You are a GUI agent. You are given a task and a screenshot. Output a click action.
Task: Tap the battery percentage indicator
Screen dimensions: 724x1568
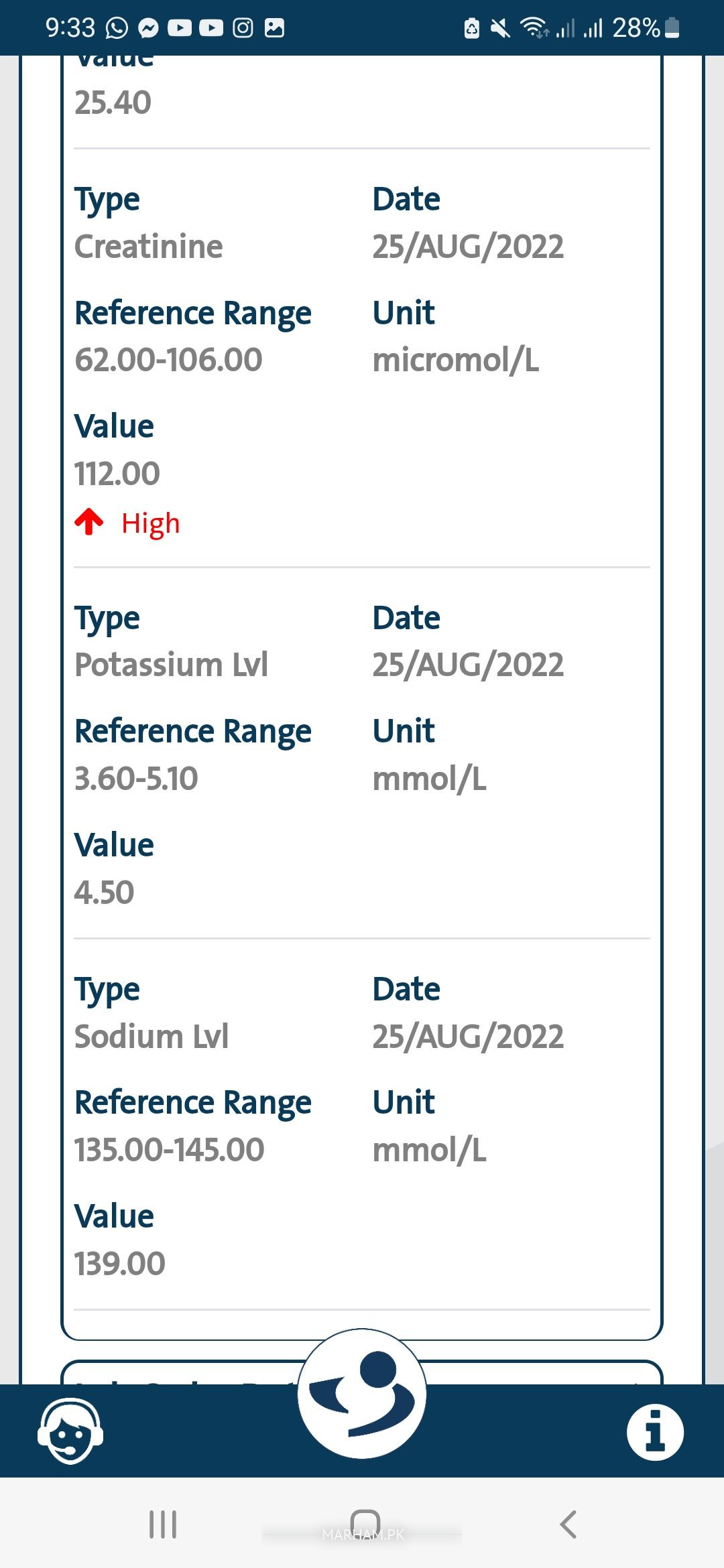[x=636, y=27]
